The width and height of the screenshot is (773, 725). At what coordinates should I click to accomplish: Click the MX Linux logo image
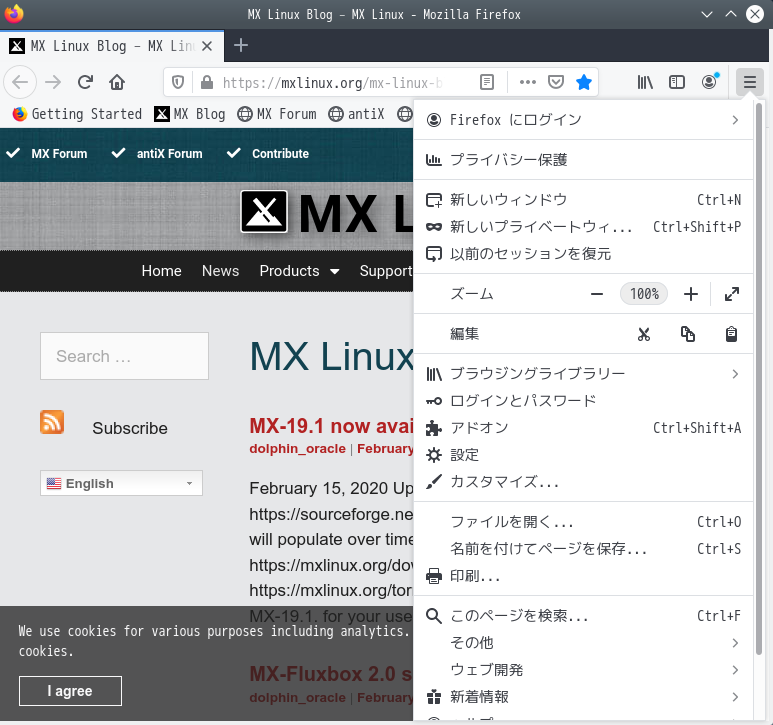(264, 212)
